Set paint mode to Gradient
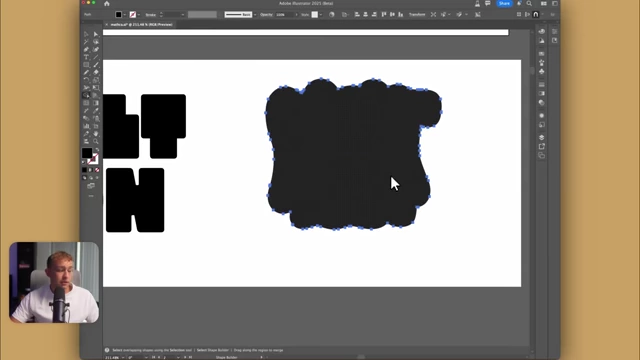The height and width of the screenshot is (360, 640). 91,170
